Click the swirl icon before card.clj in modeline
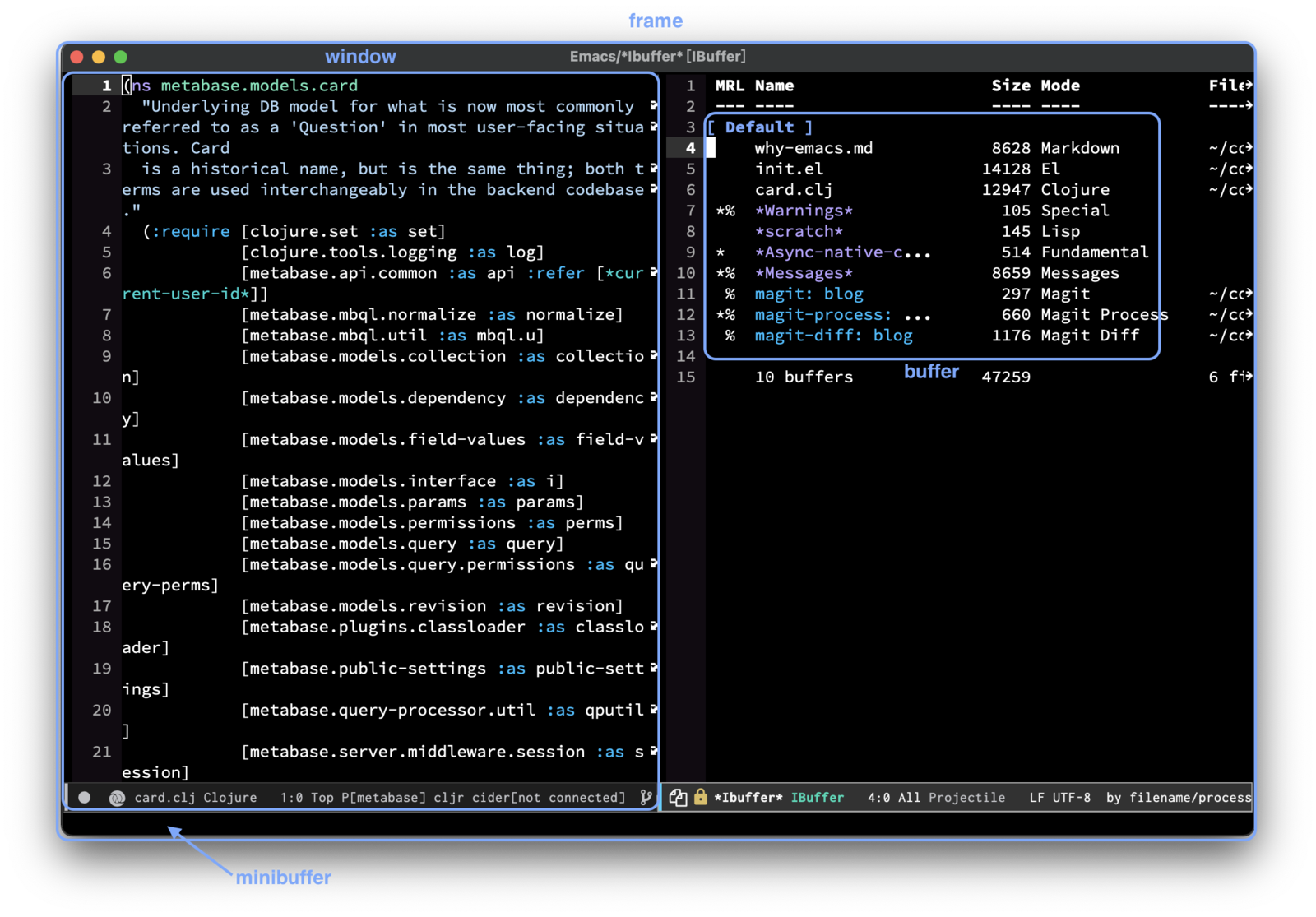 pos(117,798)
